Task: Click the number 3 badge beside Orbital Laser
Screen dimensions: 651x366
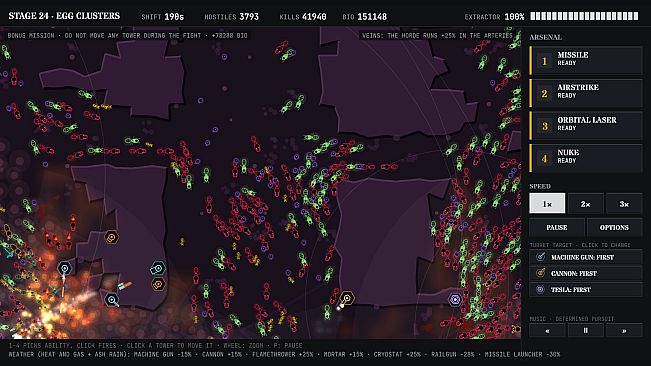Action: tap(545, 126)
